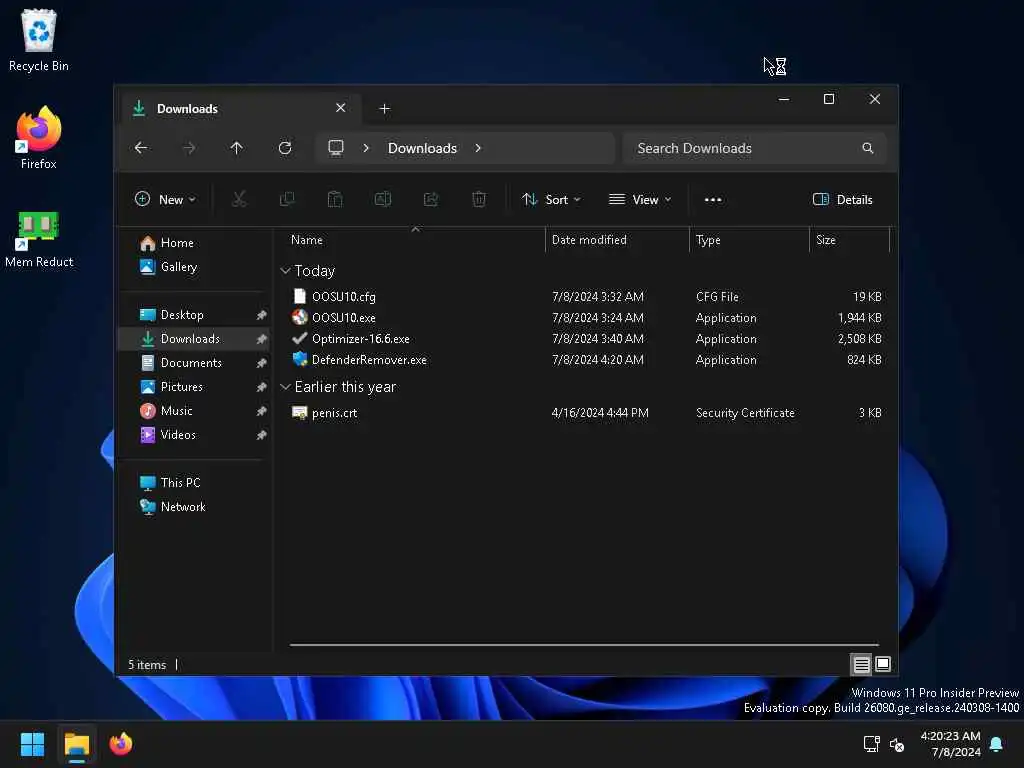Click the network status tray icon
Image resolution: width=1024 pixels, height=768 pixels.
pos(871,744)
